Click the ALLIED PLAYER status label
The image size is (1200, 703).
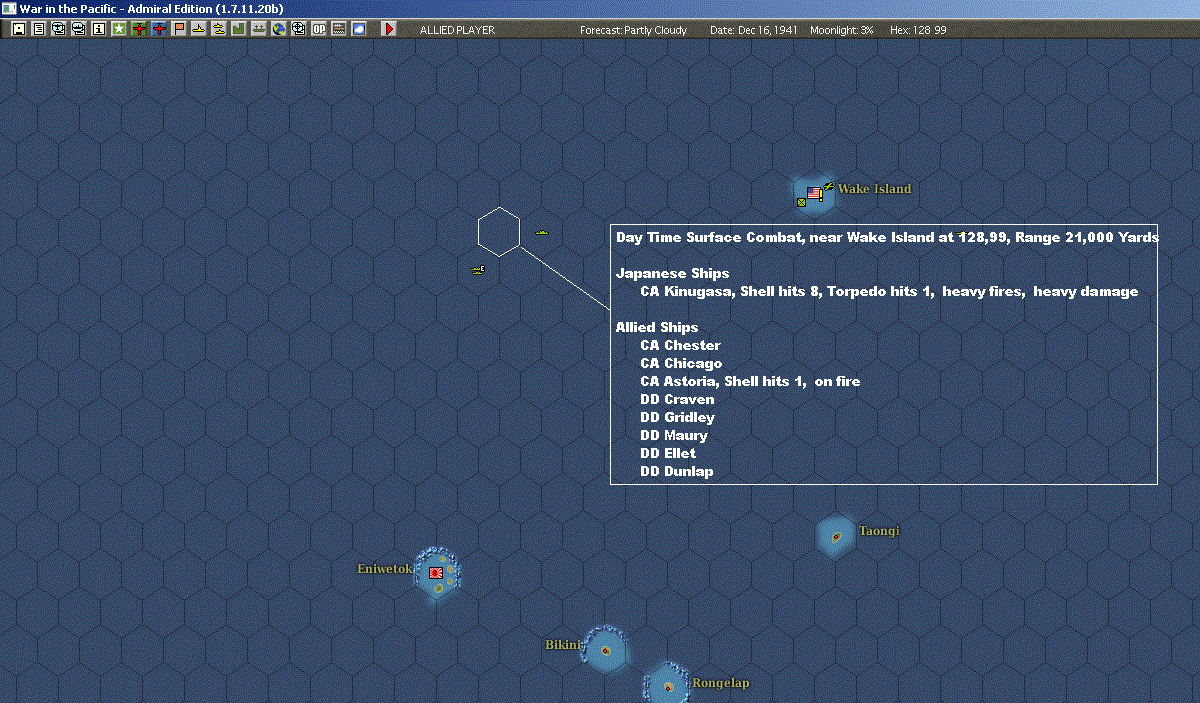(457, 30)
